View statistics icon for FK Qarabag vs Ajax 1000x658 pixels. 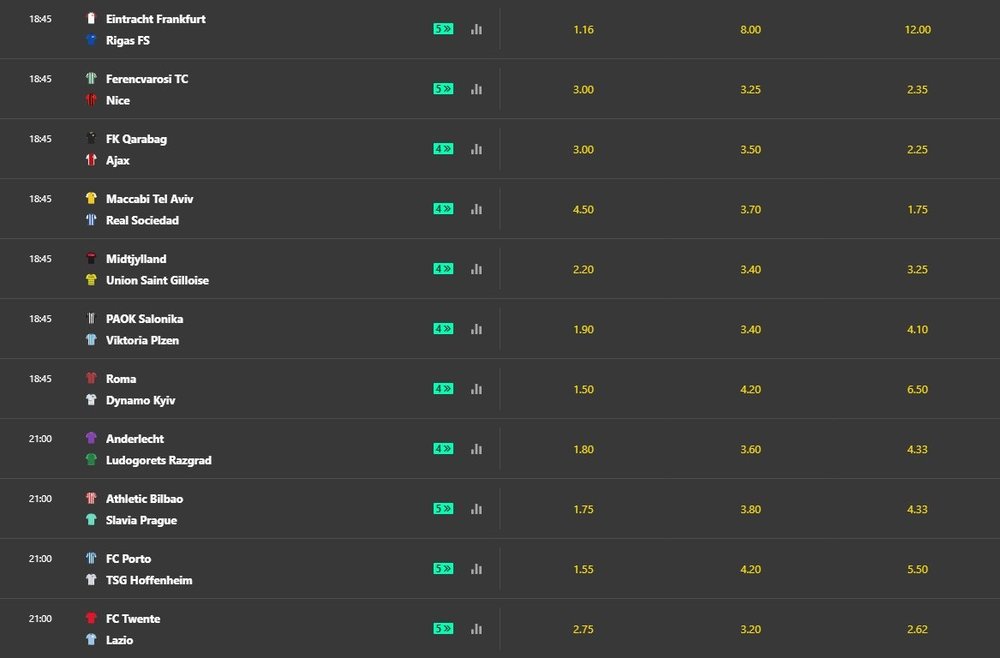(476, 149)
